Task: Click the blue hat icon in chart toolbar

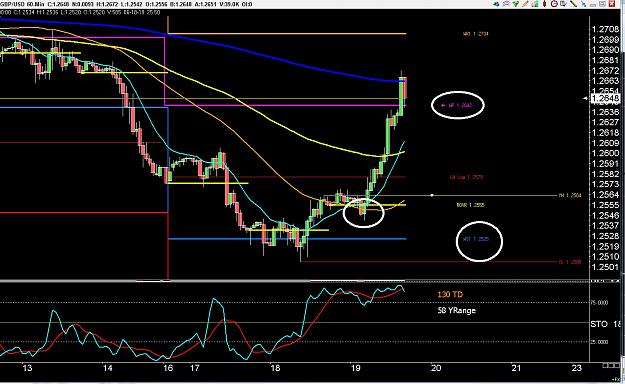Action: pos(496,4)
